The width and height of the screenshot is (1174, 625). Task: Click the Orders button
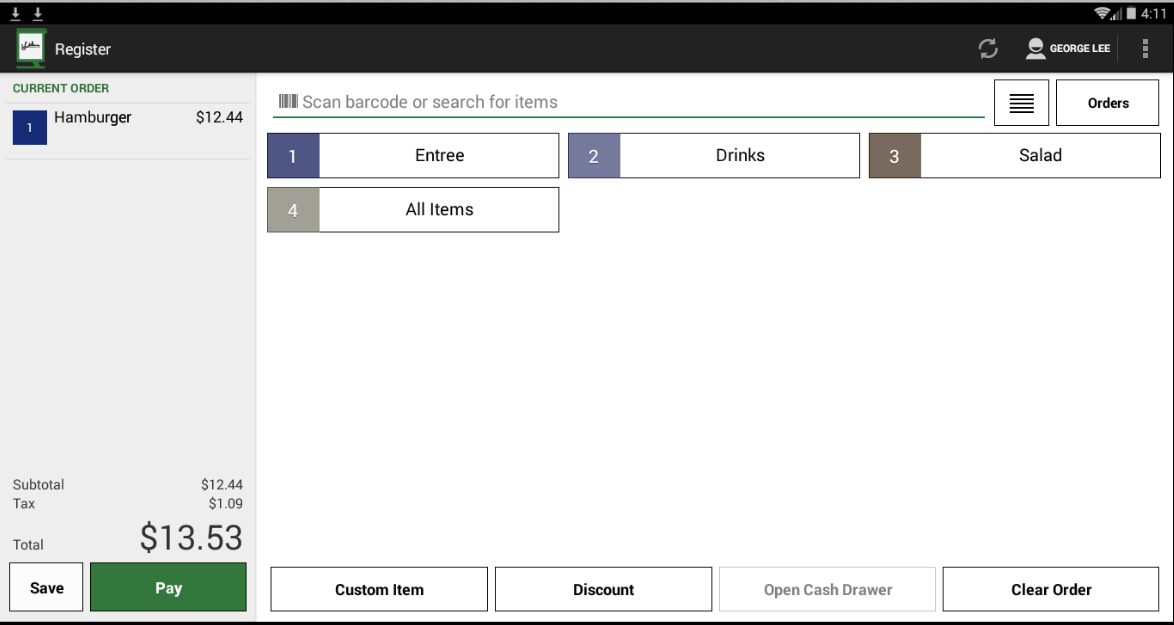(x=1107, y=103)
